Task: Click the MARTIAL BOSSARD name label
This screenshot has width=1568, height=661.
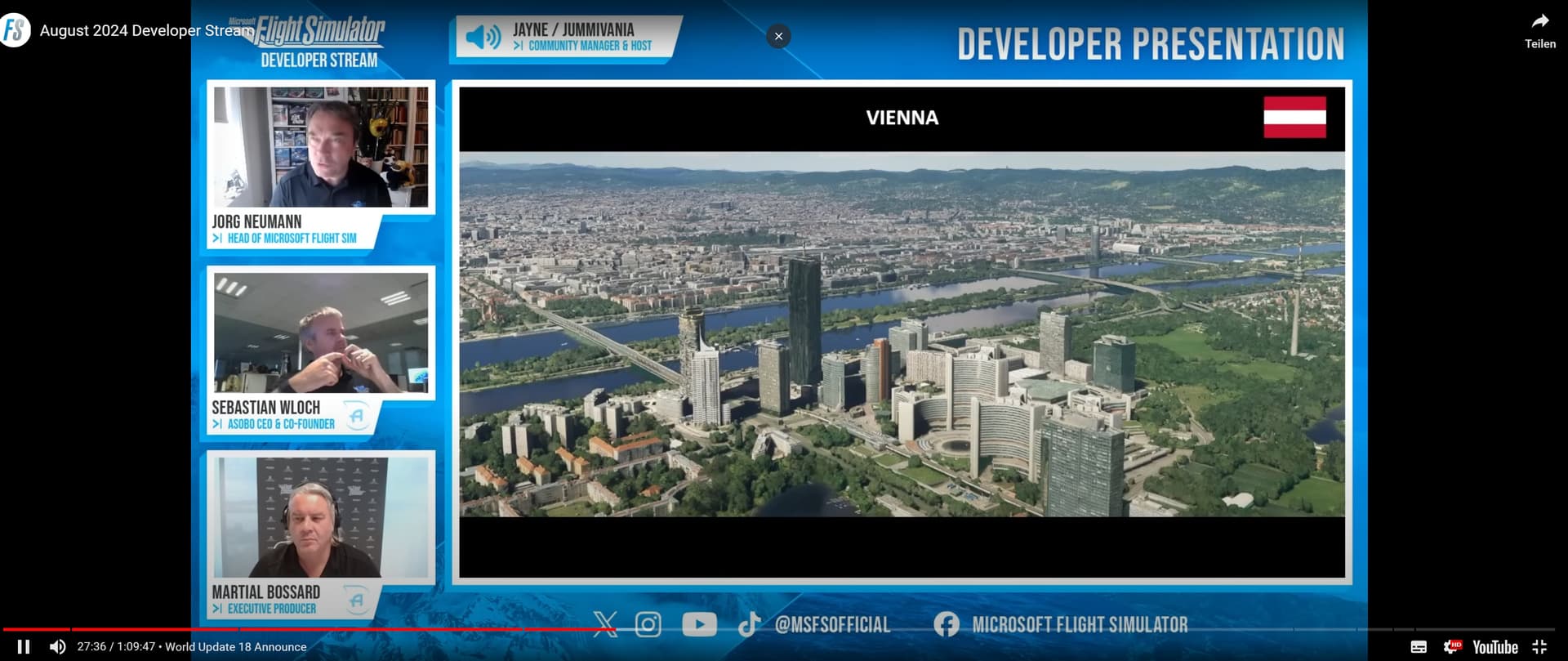Action: tap(265, 592)
